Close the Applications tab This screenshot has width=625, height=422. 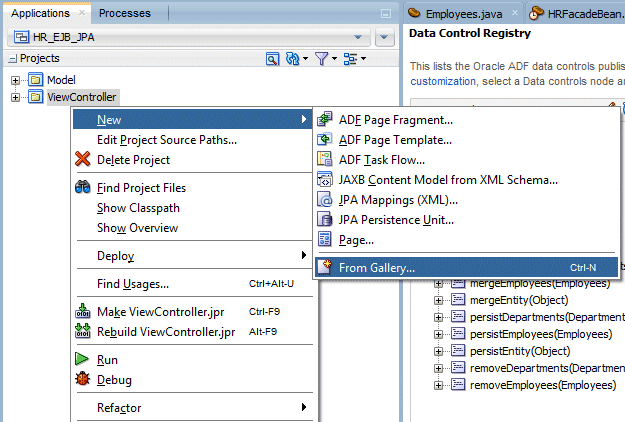click(x=82, y=12)
